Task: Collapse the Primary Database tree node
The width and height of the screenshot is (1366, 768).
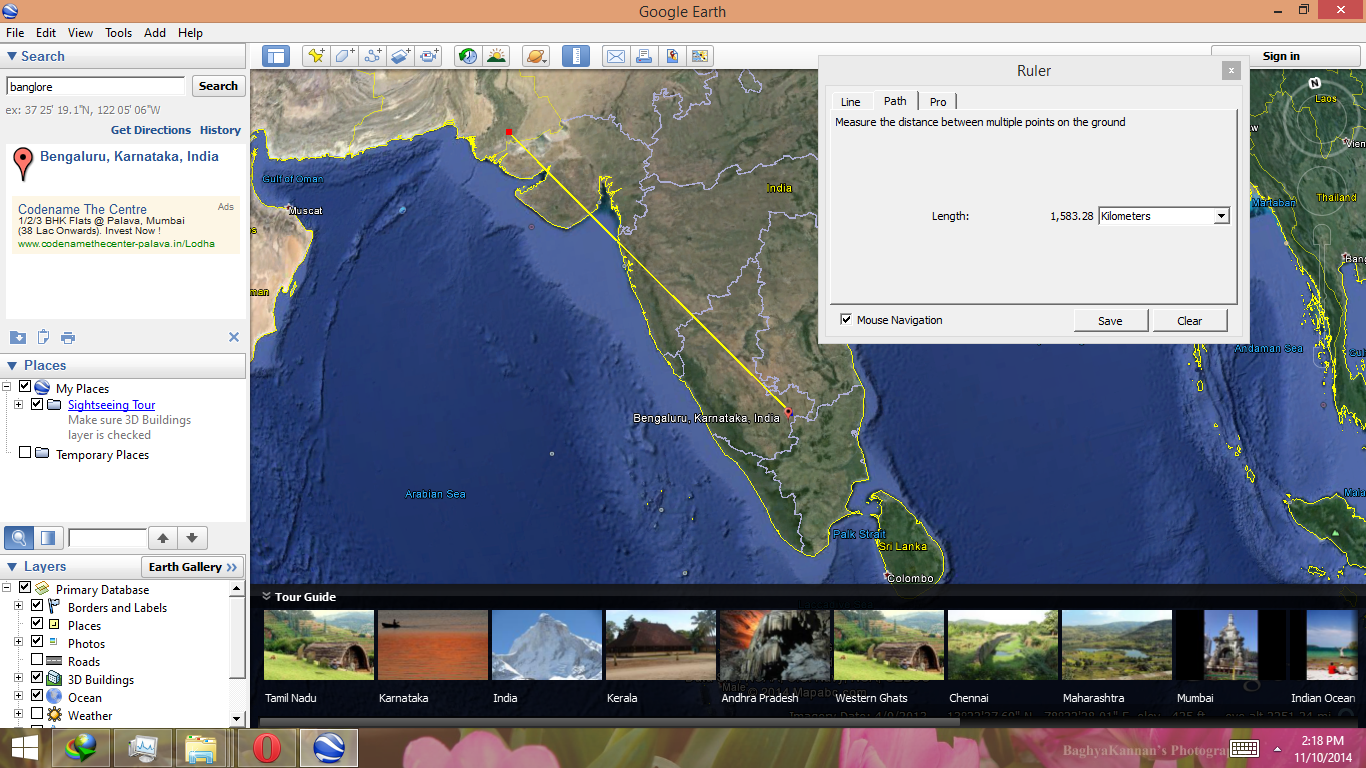Action: click(6, 589)
